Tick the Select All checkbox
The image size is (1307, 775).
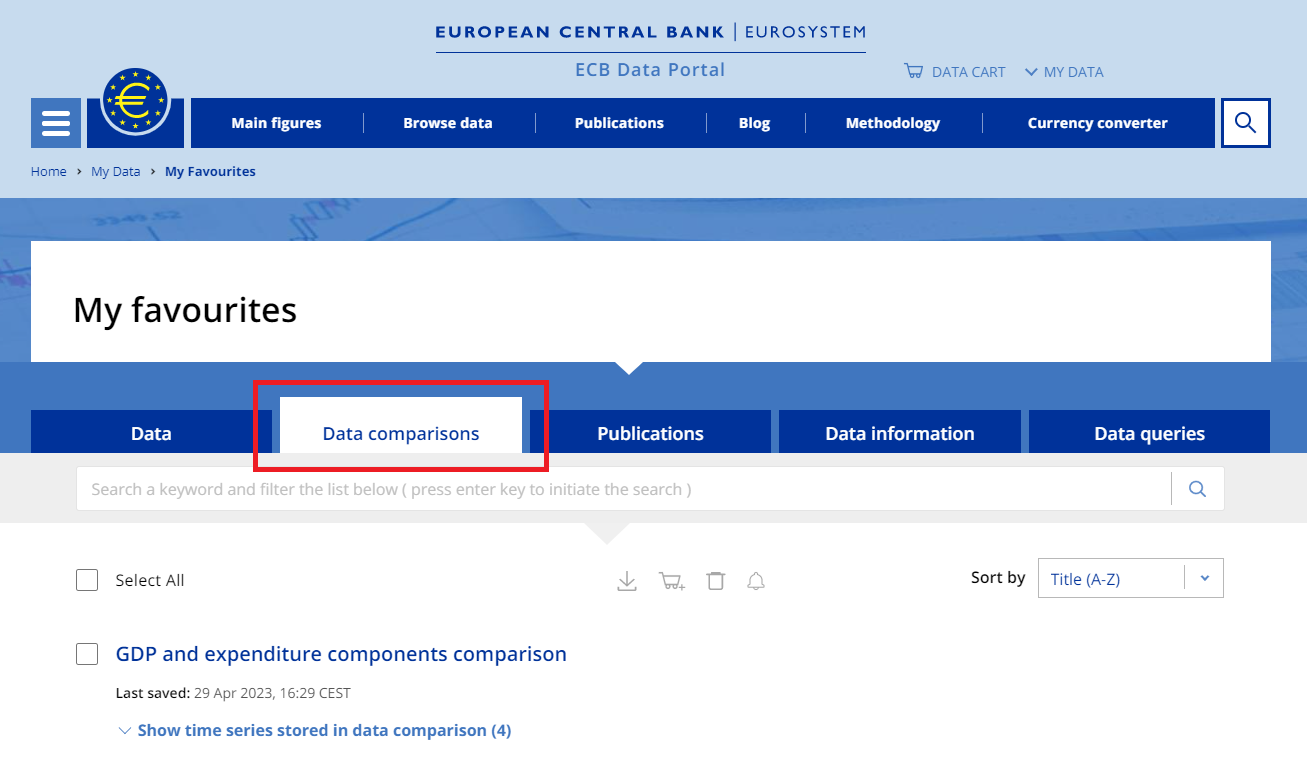coord(87,580)
